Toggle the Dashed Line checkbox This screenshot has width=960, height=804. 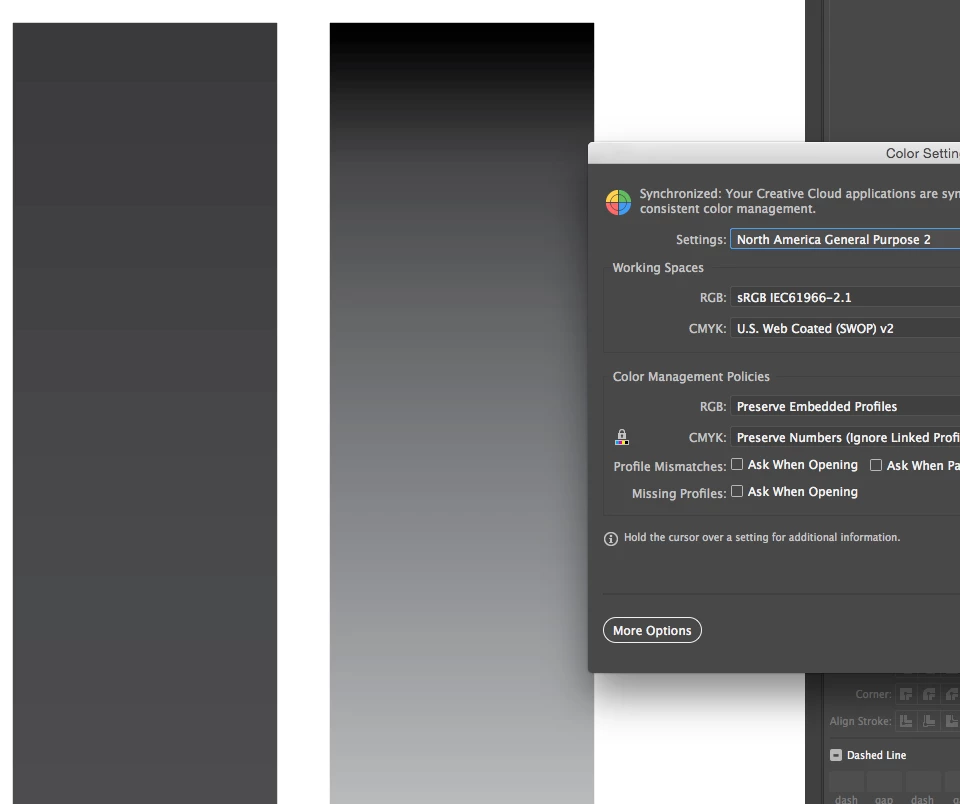pos(836,755)
